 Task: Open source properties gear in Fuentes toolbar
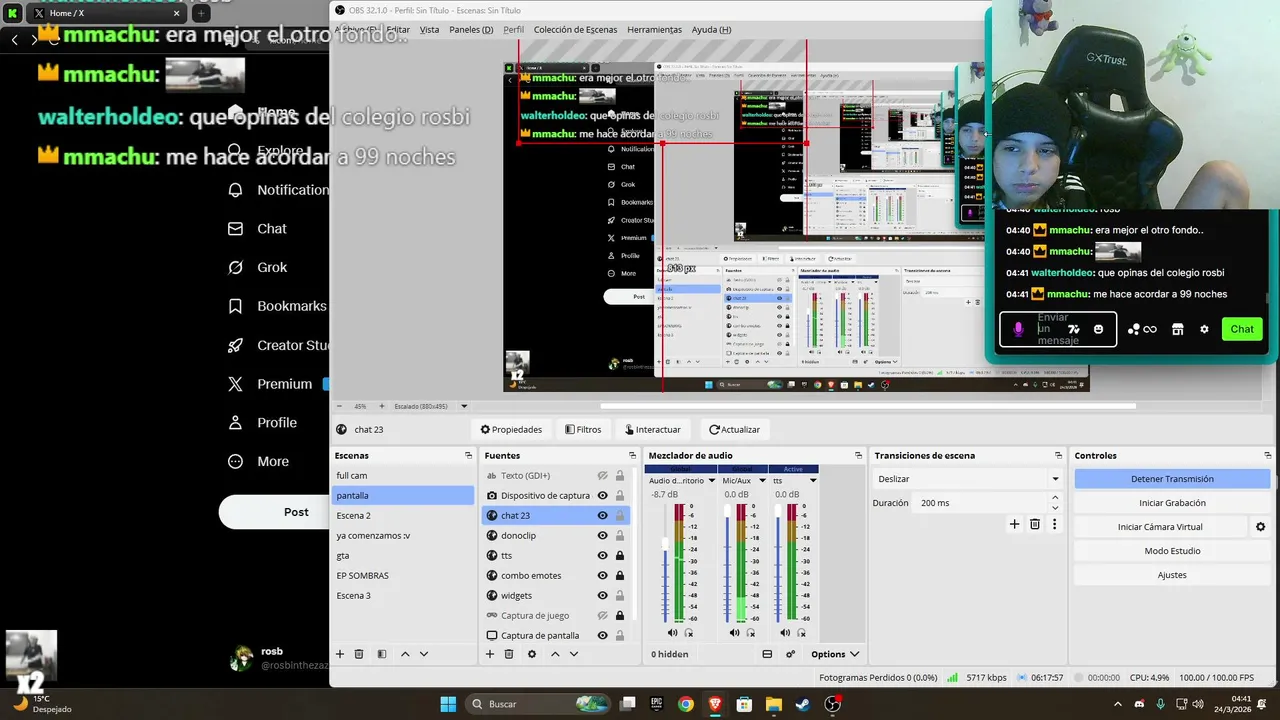click(531, 654)
